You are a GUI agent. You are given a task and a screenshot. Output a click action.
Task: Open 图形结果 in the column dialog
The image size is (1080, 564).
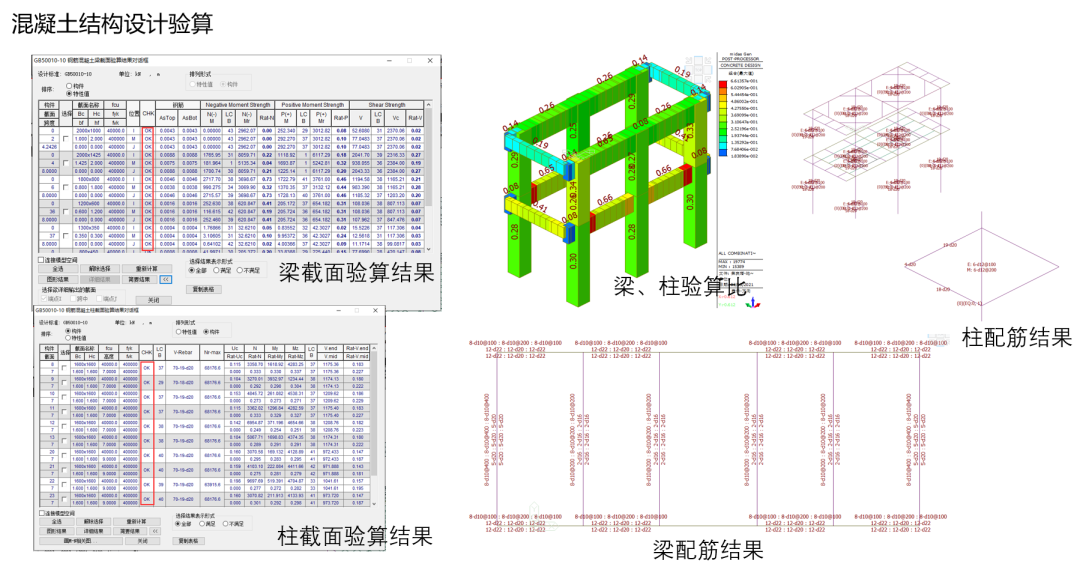57,531
